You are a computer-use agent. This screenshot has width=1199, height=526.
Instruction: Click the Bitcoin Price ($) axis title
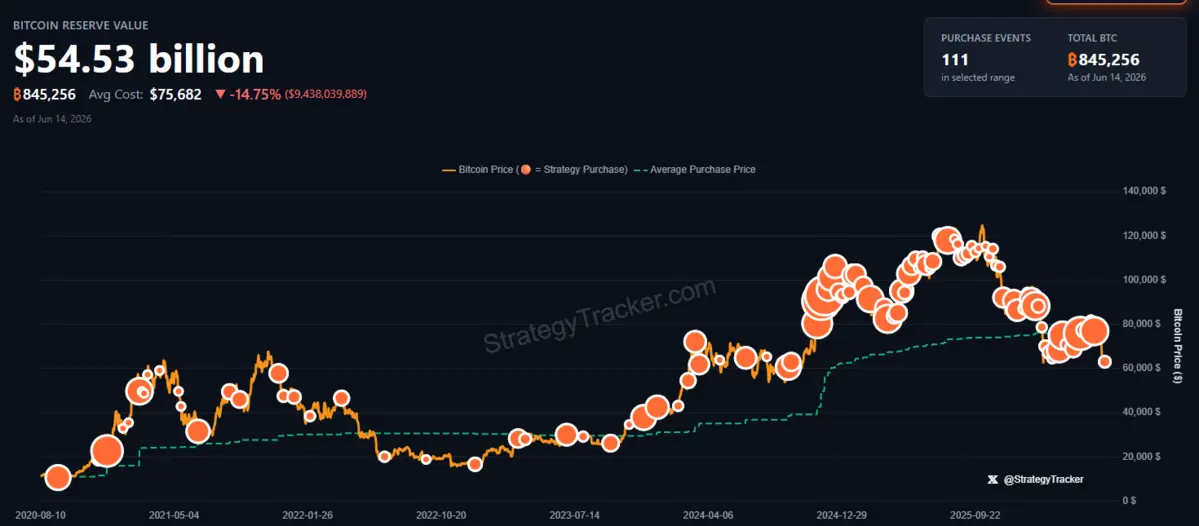[x=1178, y=346]
